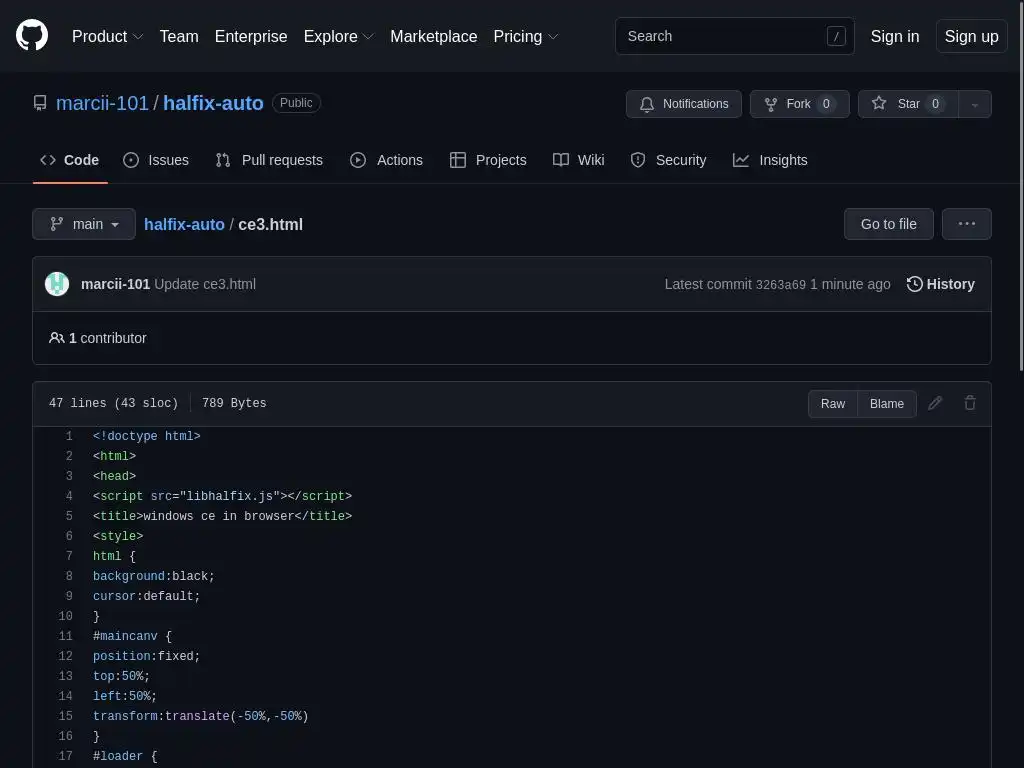Open the Insights tab
Viewport: 1024px width, 768px height.
pyautogui.click(x=770, y=160)
